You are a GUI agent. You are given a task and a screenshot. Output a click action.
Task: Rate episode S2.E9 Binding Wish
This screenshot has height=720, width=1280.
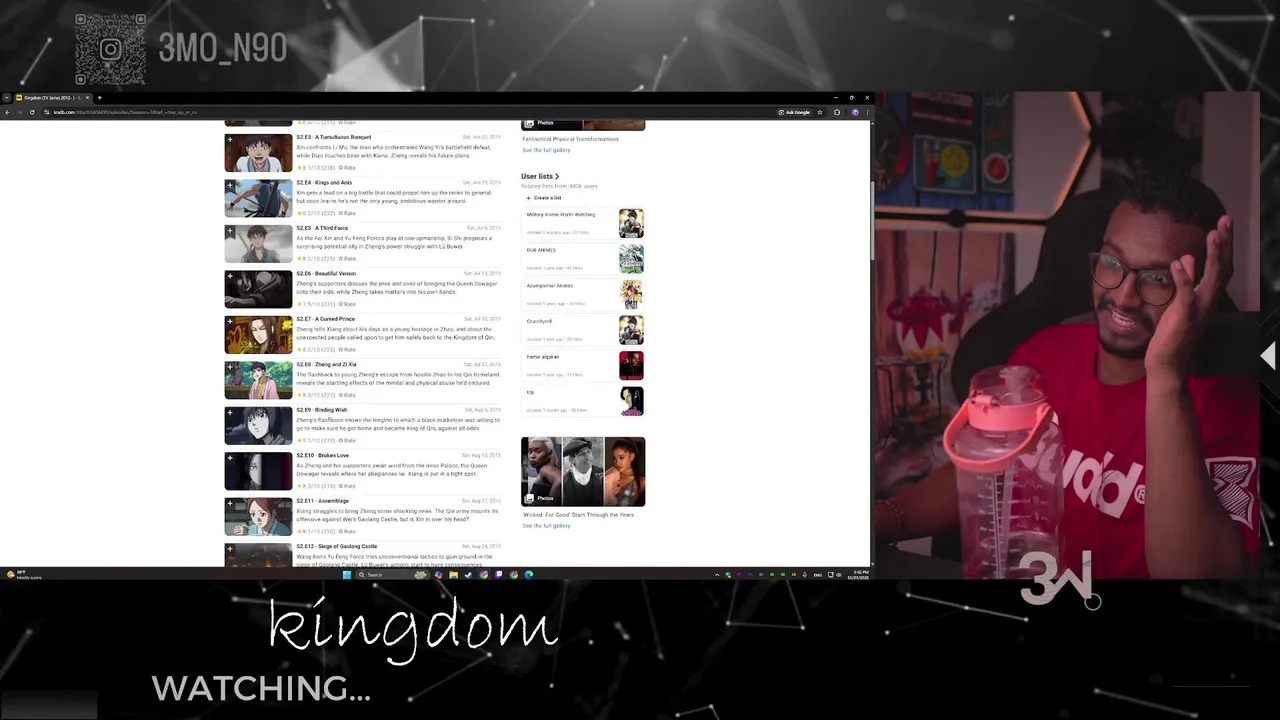(x=347, y=440)
